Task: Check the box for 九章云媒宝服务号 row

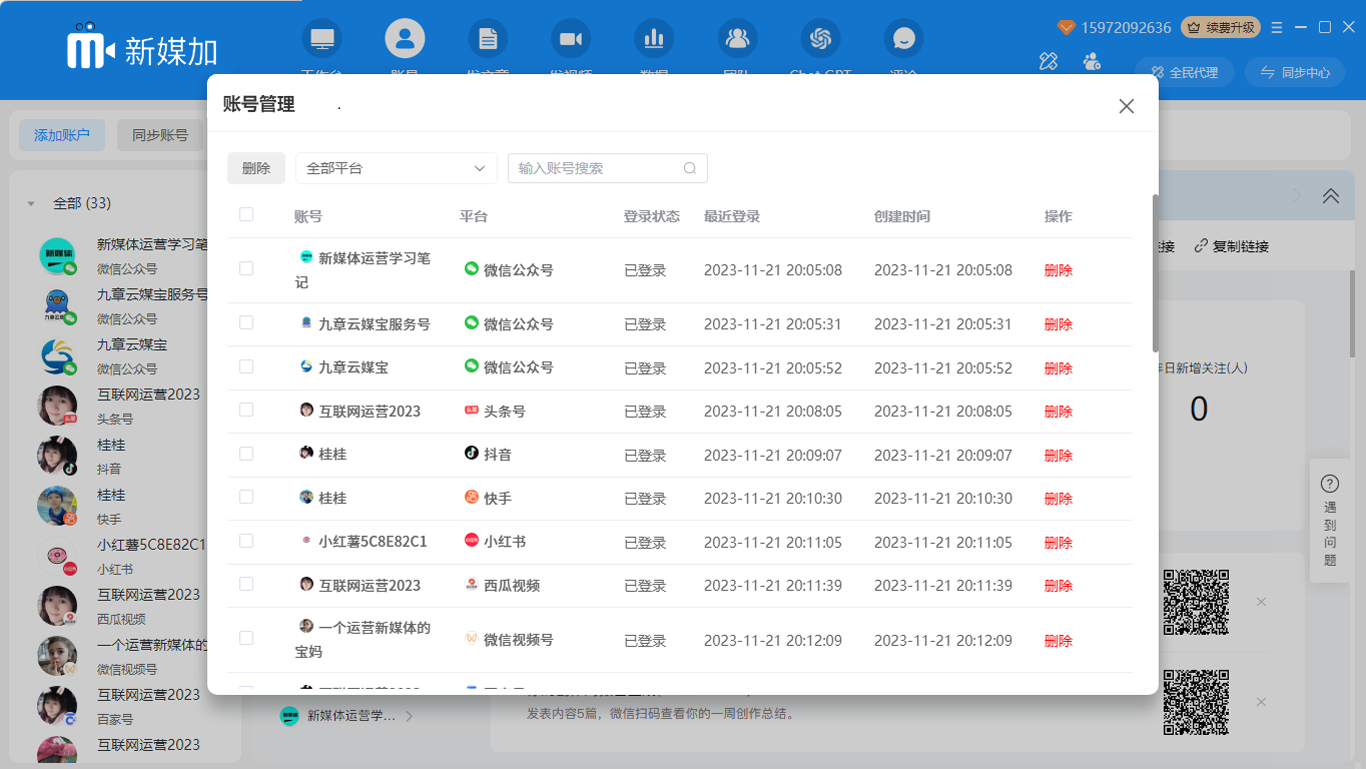Action: 247,323
